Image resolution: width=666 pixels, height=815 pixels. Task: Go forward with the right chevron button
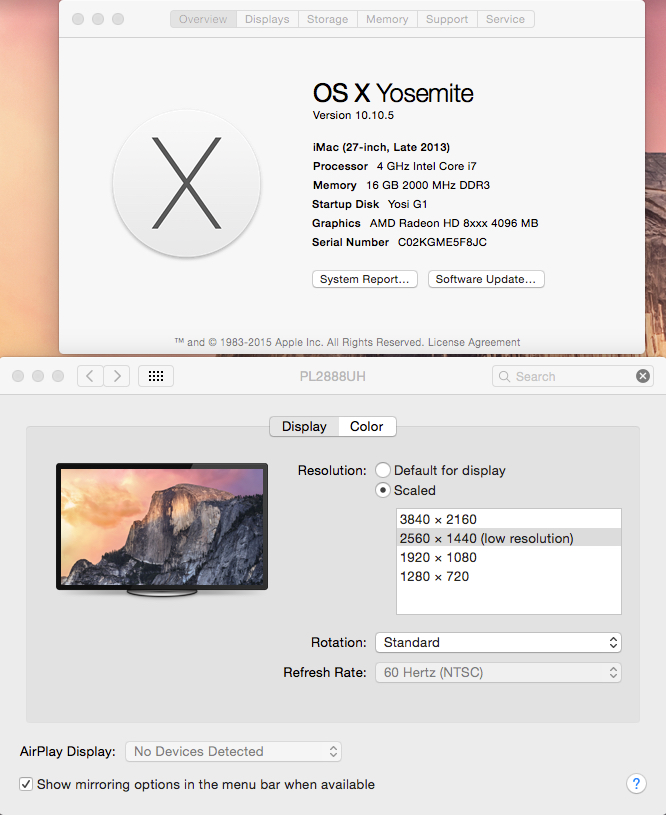click(x=117, y=376)
